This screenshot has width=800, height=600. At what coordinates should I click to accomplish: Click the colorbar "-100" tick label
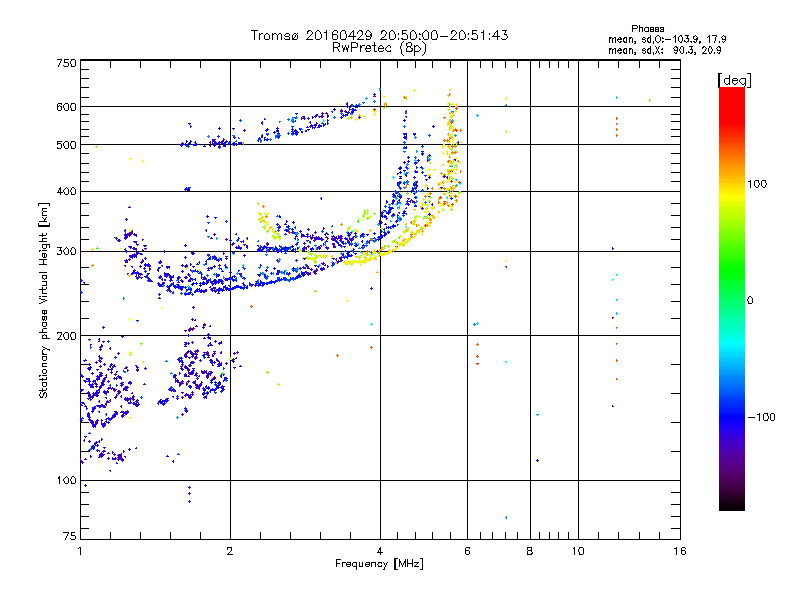pos(761,417)
